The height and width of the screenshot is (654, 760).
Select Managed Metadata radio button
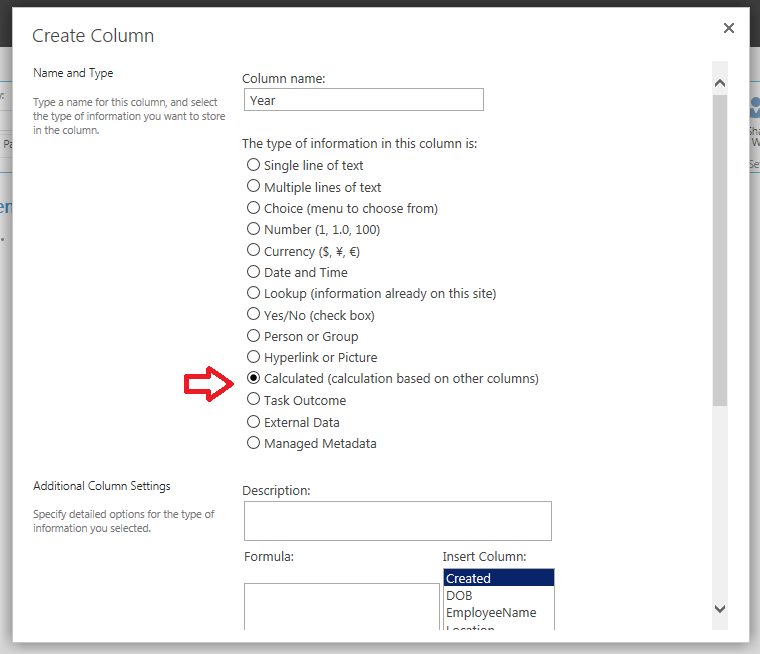pyautogui.click(x=254, y=443)
